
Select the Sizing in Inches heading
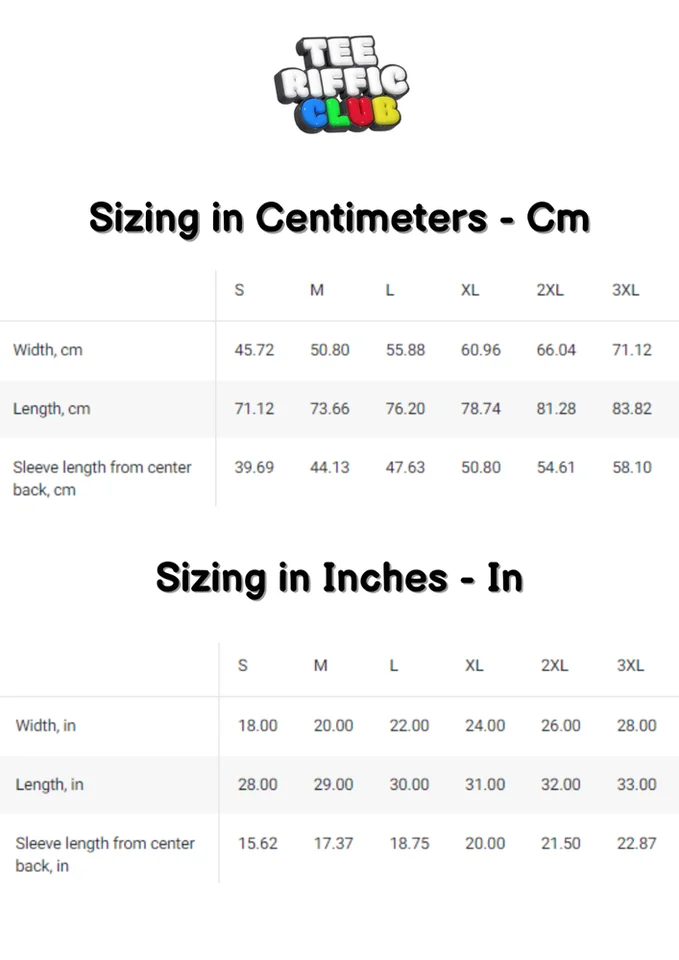[339, 579]
